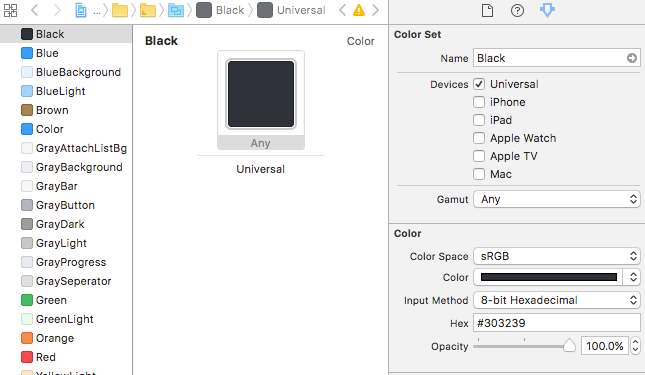
Task: Click the inspector Color well bar
Action: click(x=548, y=277)
